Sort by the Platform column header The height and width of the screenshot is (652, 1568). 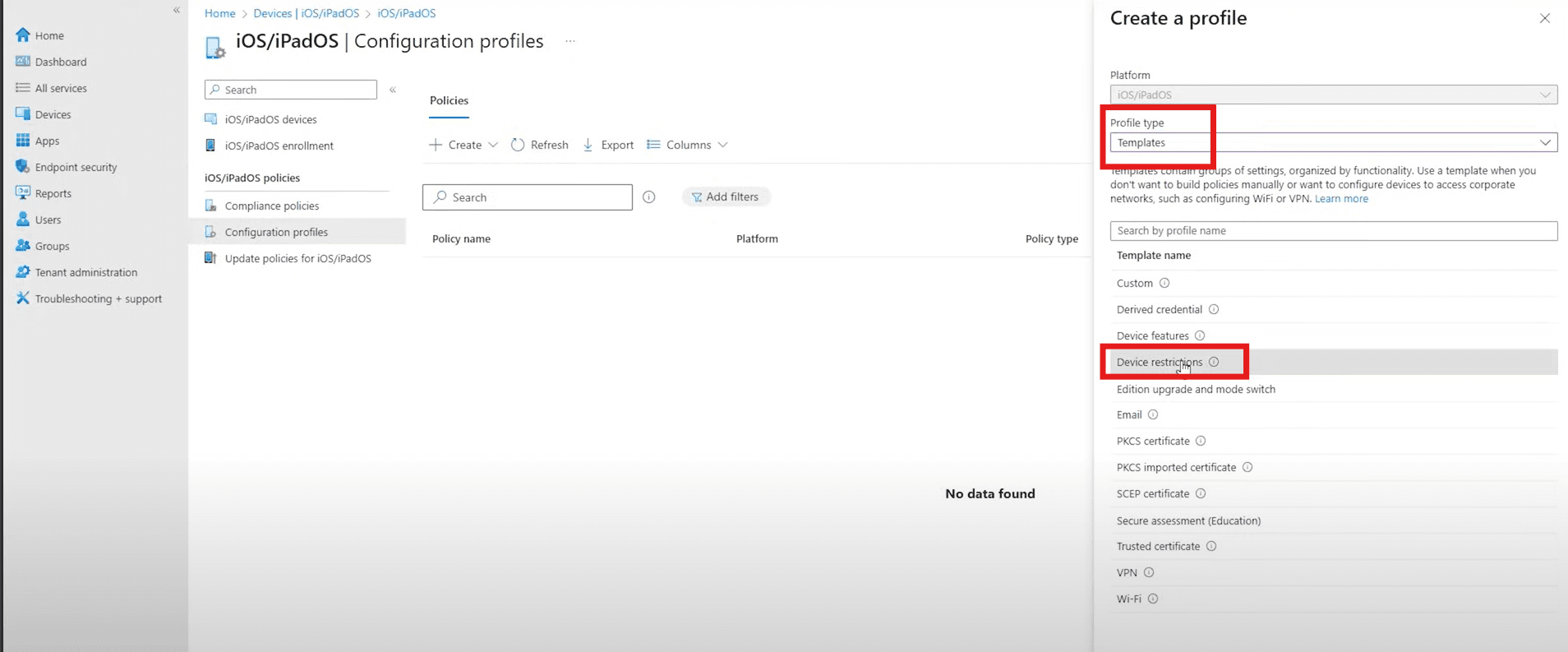(757, 238)
